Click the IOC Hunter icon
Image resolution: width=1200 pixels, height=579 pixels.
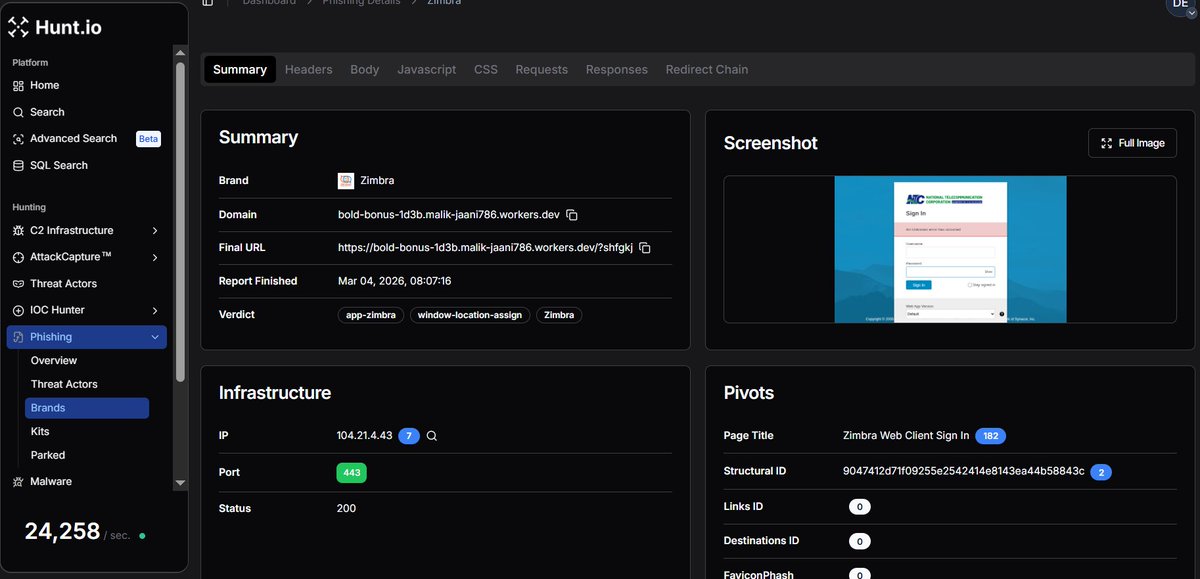coord(18,310)
